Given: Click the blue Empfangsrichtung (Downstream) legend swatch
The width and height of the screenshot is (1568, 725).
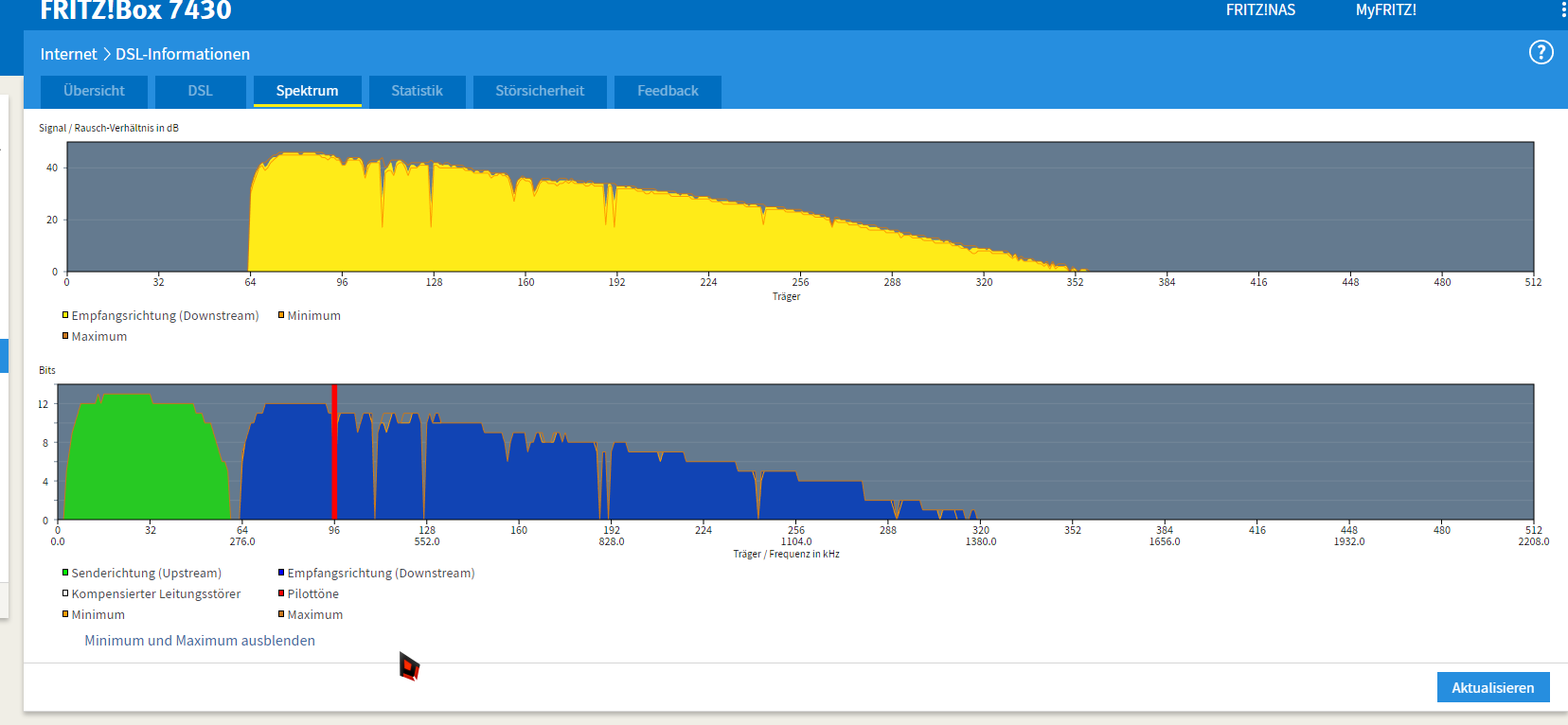Looking at the screenshot, I should point(281,573).
